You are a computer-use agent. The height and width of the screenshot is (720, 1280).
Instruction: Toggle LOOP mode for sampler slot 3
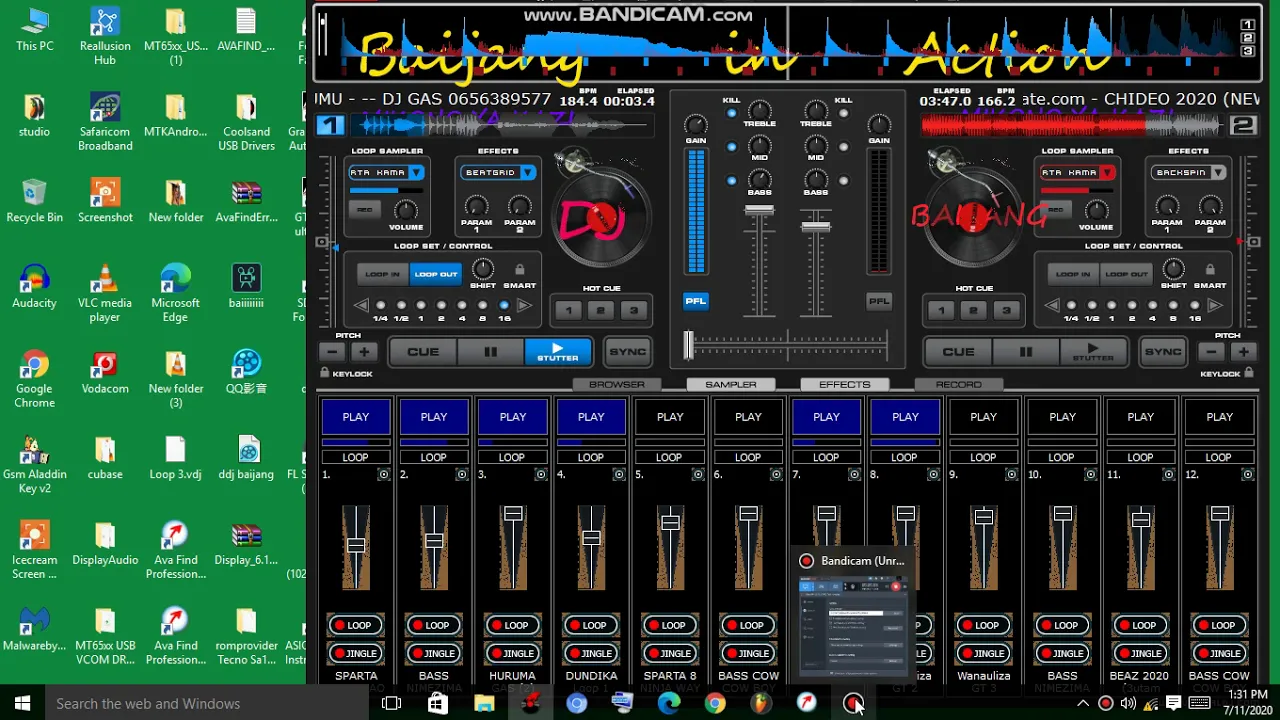coord(512,457)
